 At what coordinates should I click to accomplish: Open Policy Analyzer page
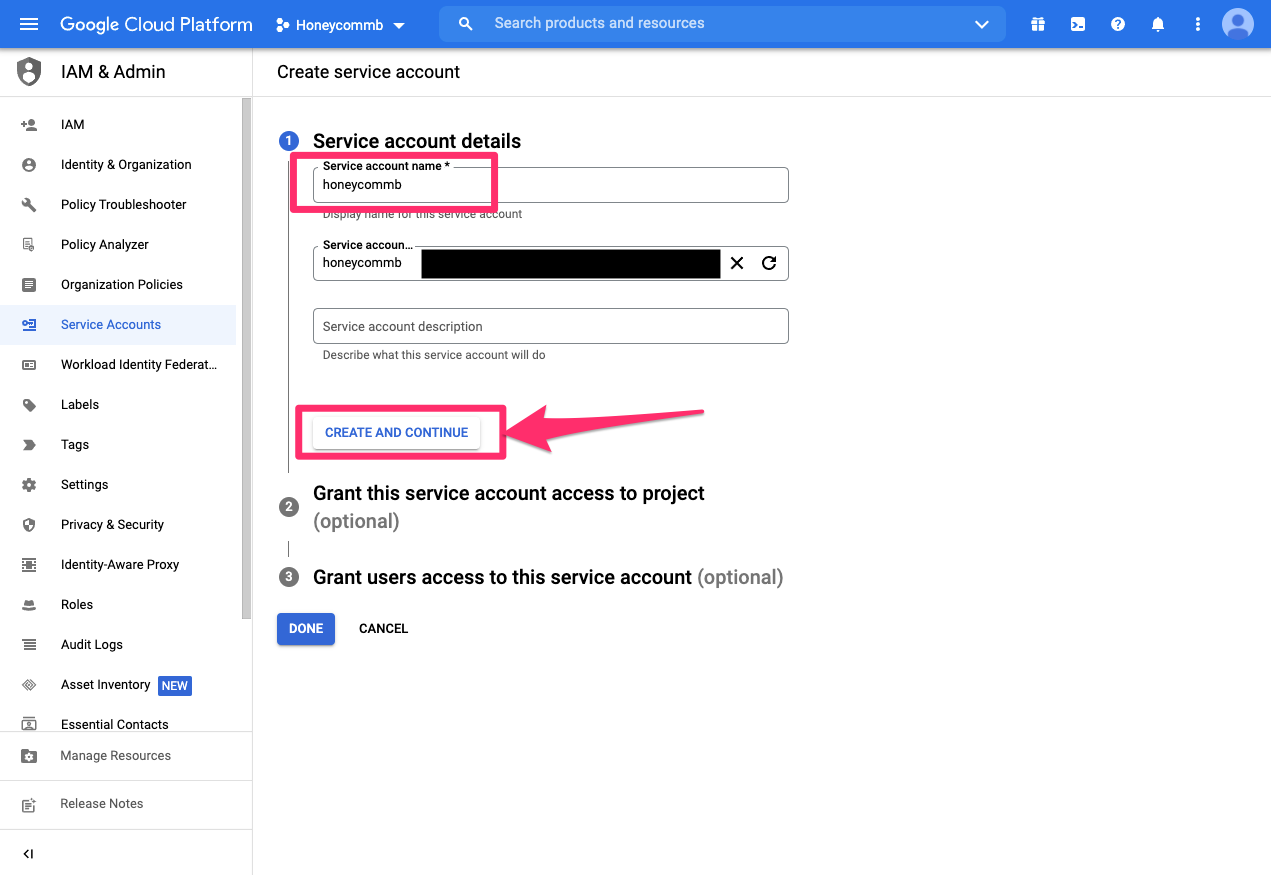click(x=105, y=245)
